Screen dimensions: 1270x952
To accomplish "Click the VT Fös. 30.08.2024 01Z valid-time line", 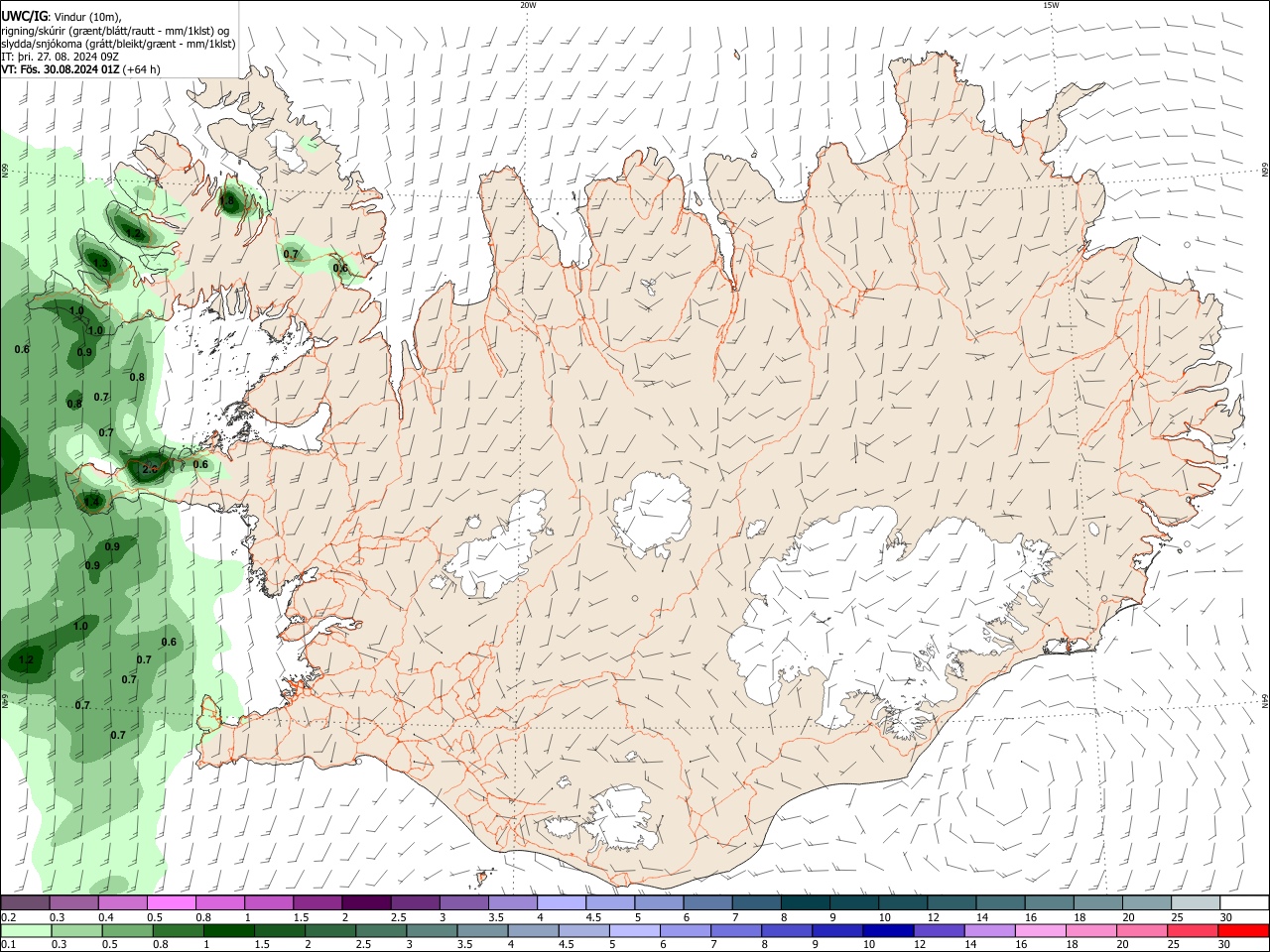I will [81, 69].
